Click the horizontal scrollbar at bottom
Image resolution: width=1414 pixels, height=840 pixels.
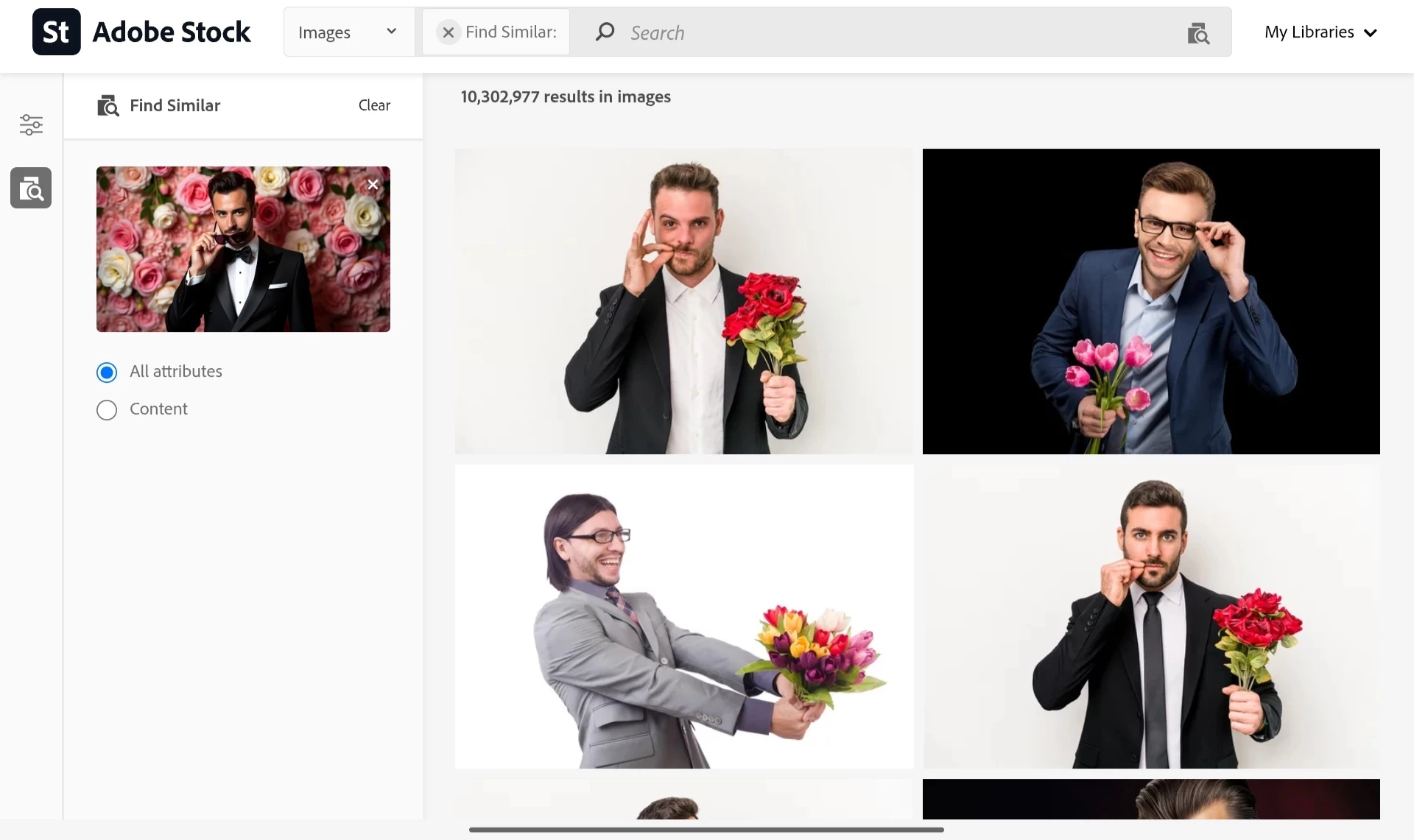(706, 830)
